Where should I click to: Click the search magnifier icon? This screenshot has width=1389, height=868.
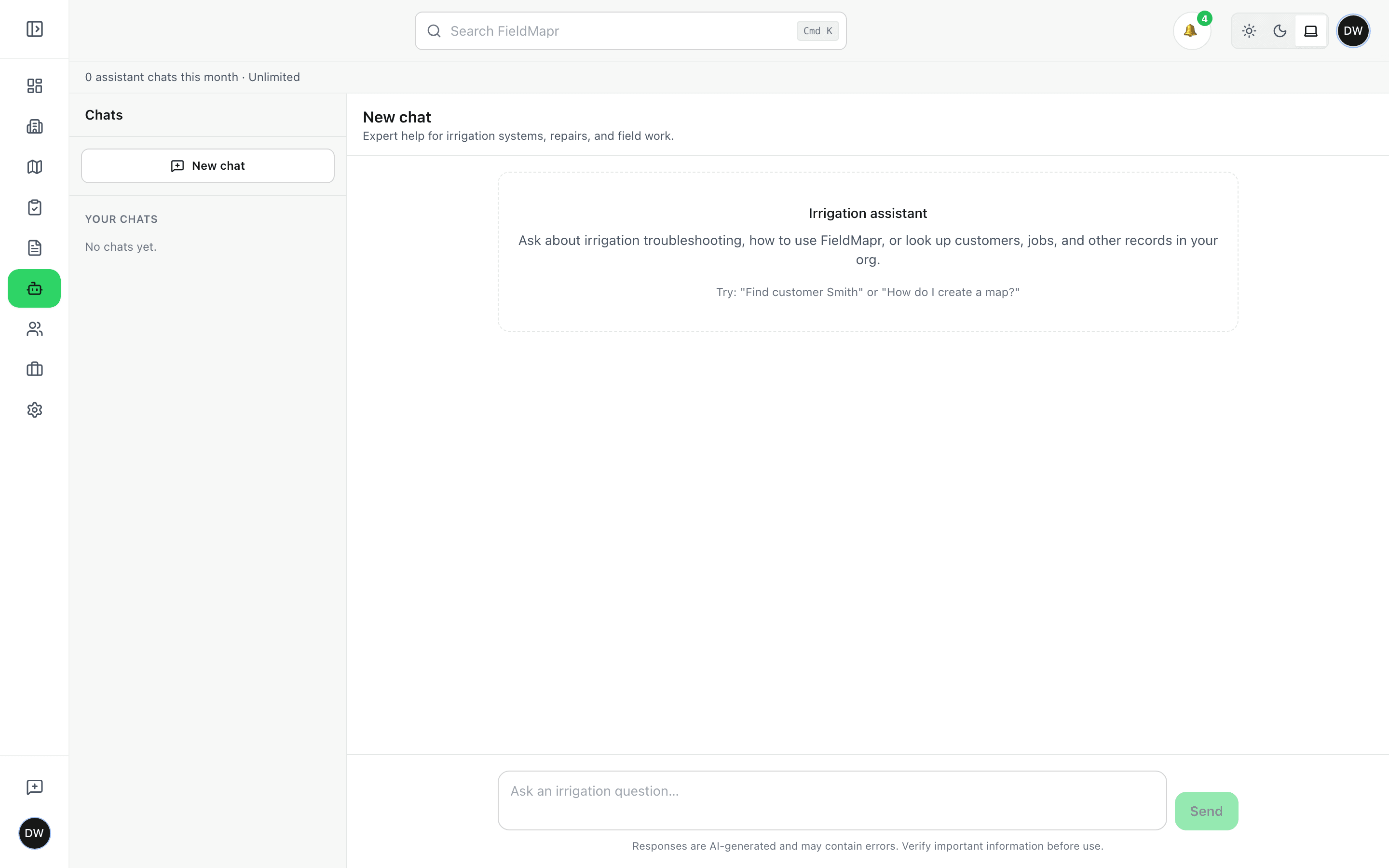coord(435,31)
